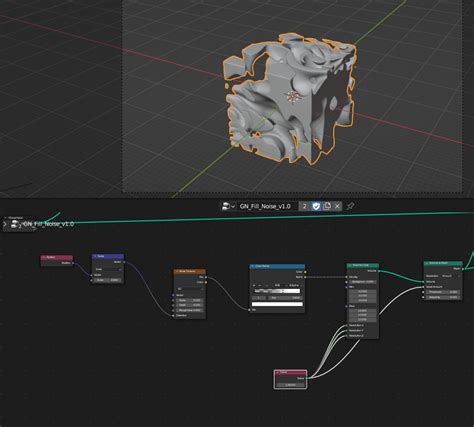Click Volume Cube Density input socket
The width and height of the screenshot is (474, 427).
click(x=347, y=277)
